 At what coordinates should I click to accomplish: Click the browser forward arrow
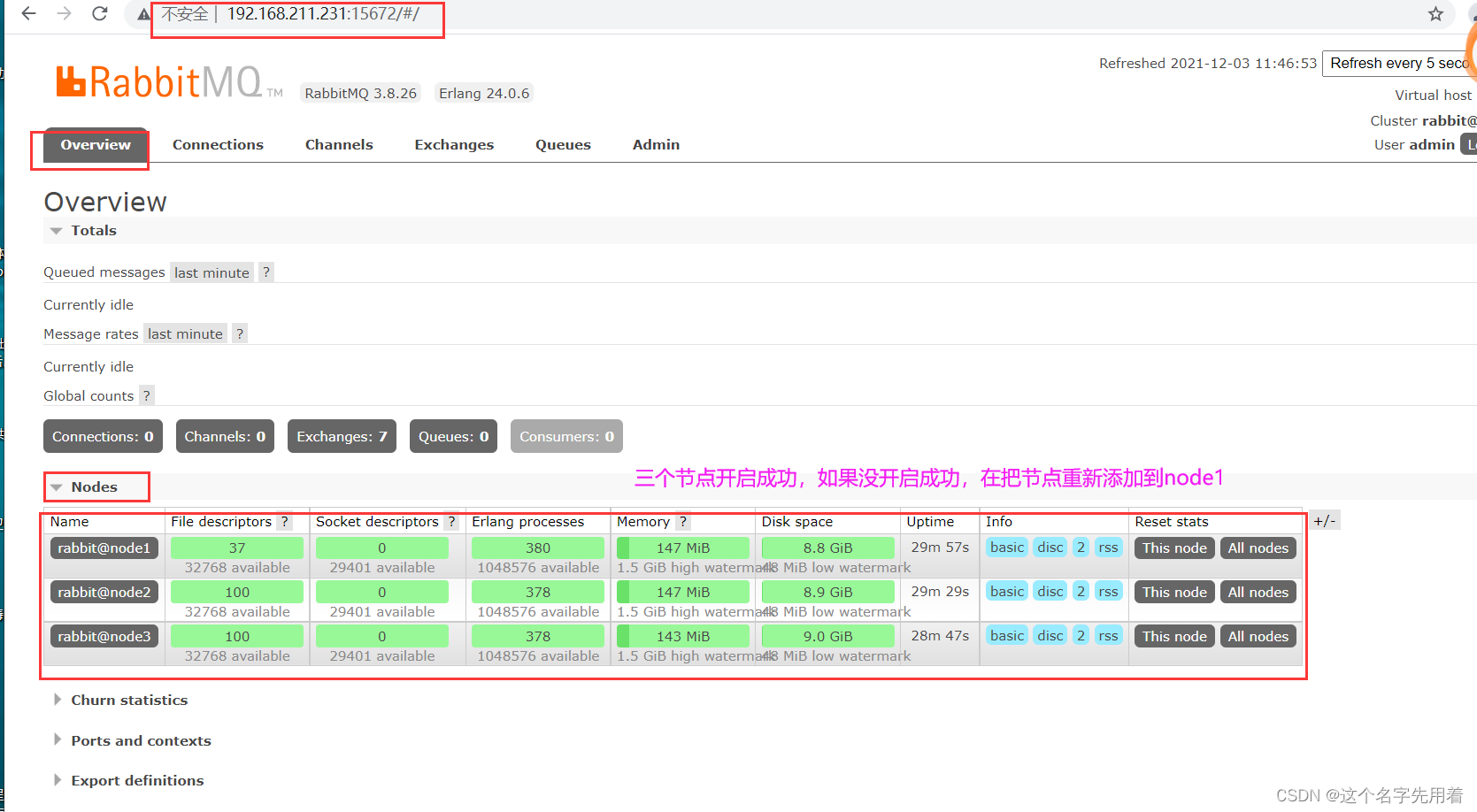pyautogui.click(x=64, y=13)
